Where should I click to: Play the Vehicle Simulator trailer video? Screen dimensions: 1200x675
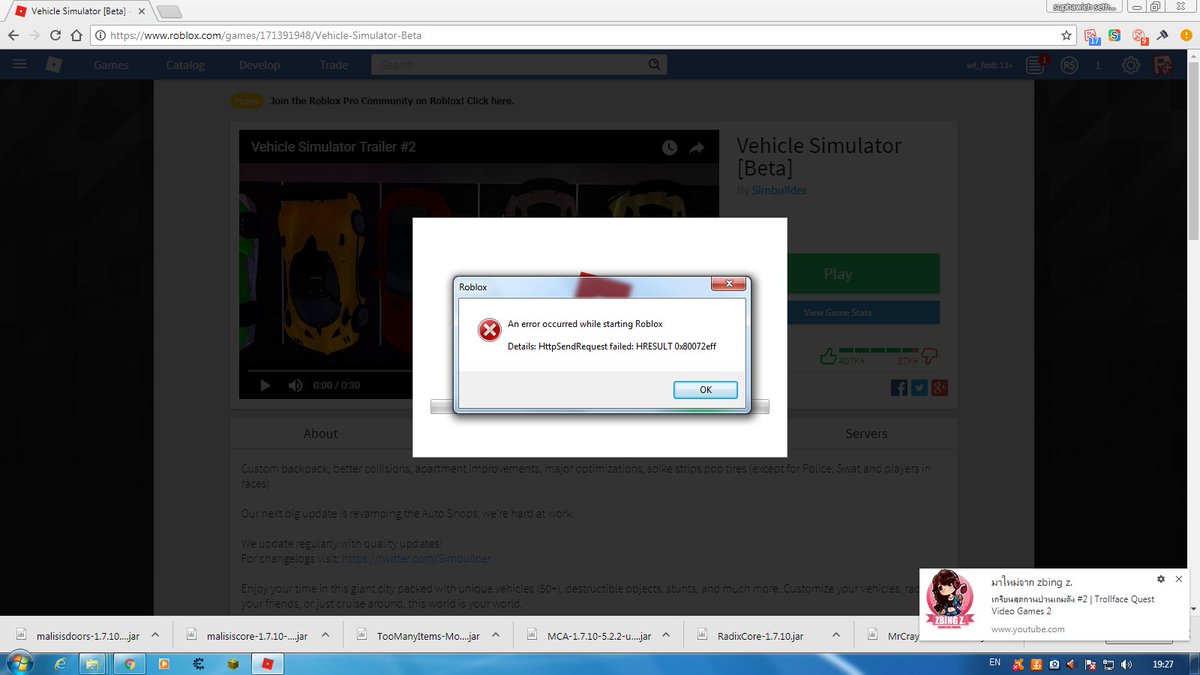[x=265, y=385]
